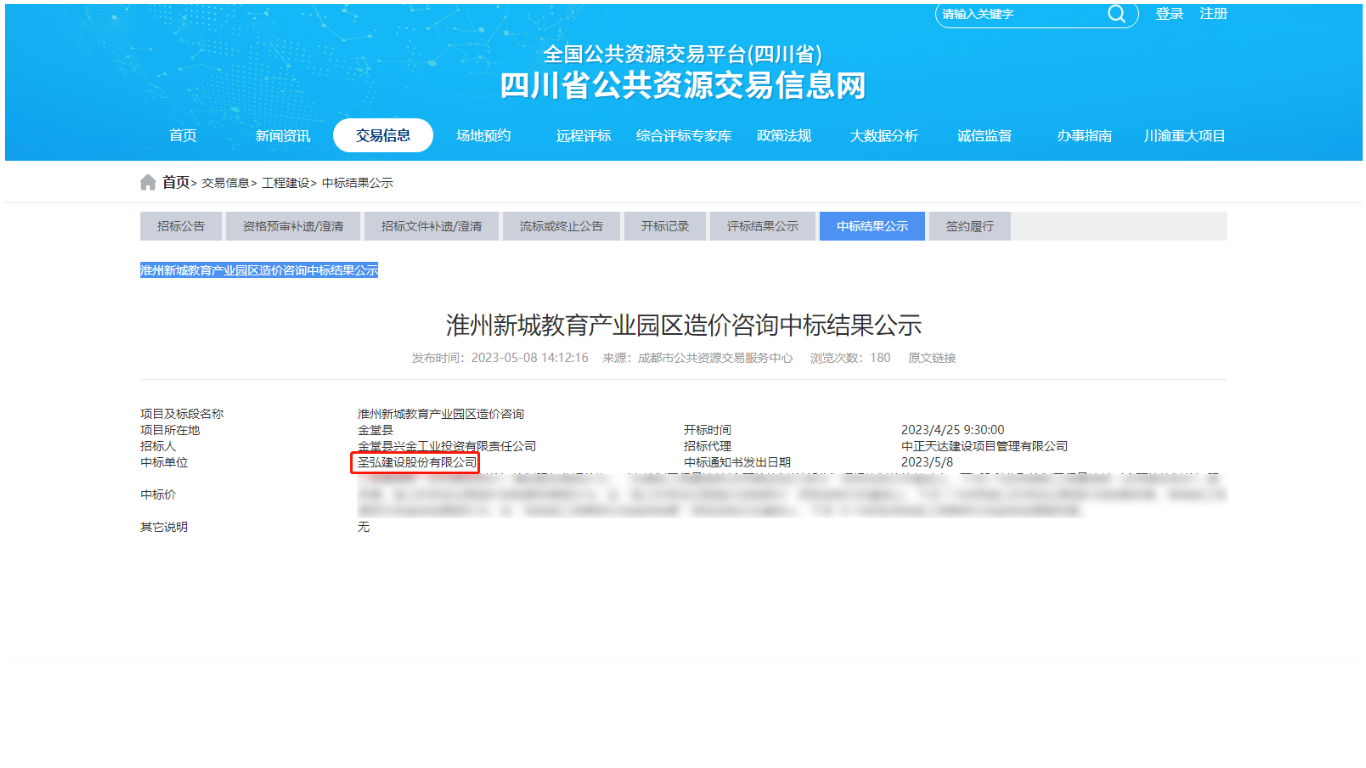Go to 场地预约 in the navigation
The image size is (1366, 768).
[x=484, y=136]
